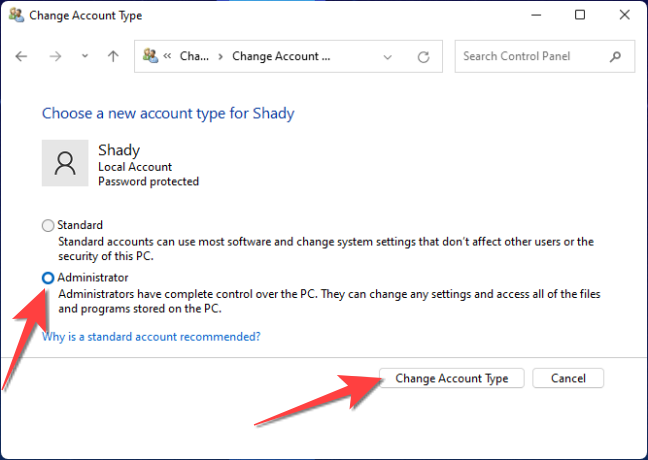Image resolution: width=648 pixels, height=460 pixels.
Task: Select the Administrator account type
Action: [48, 277]
